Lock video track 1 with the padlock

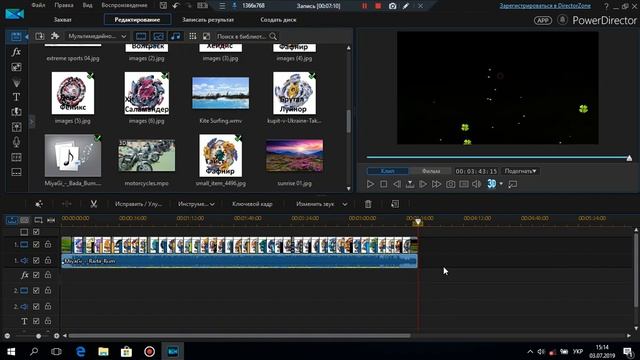coord(48,244)
